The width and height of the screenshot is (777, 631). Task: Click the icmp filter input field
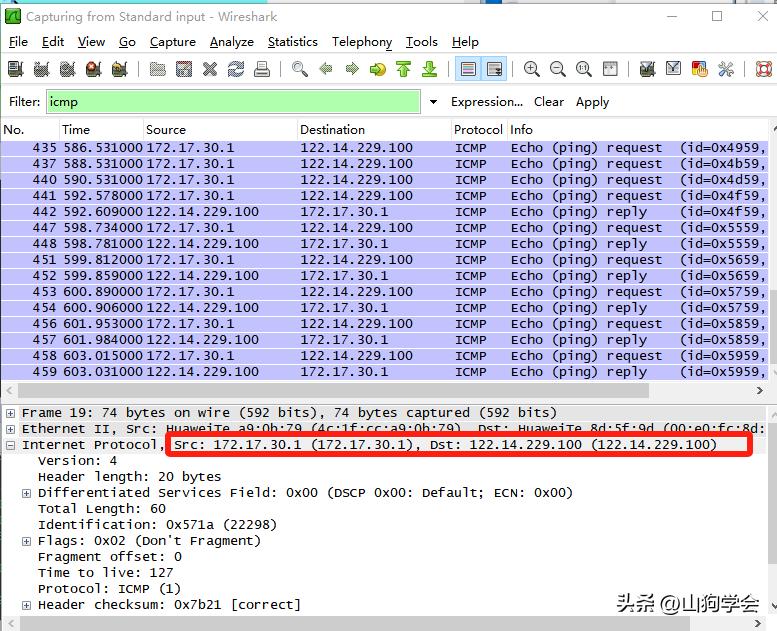click(x=233, y=102)
